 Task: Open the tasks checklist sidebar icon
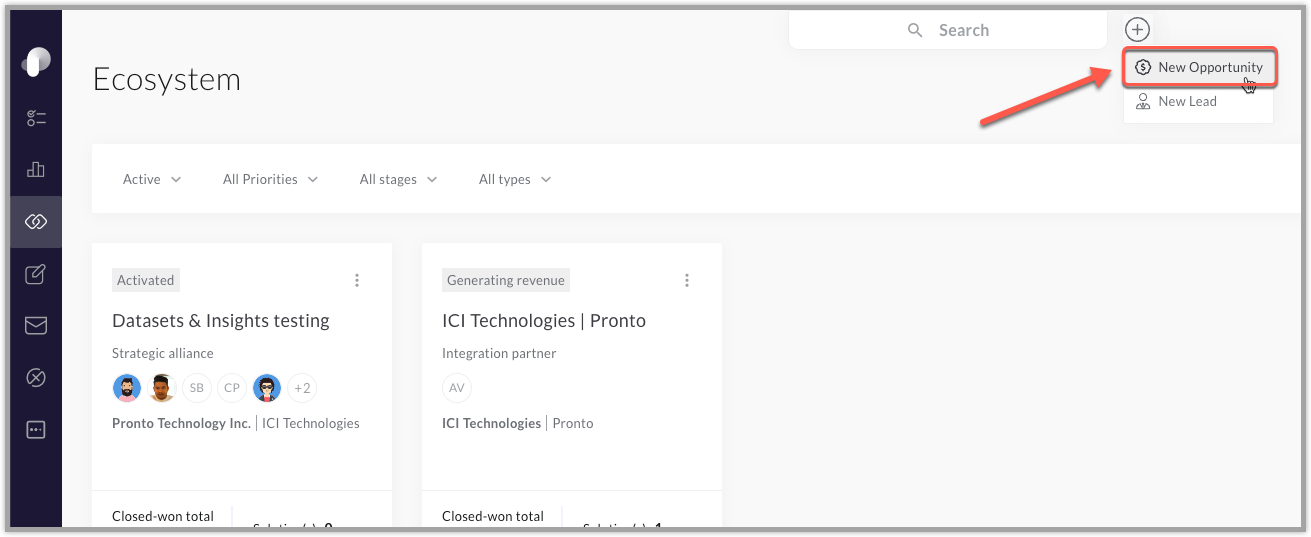[36, 118]
